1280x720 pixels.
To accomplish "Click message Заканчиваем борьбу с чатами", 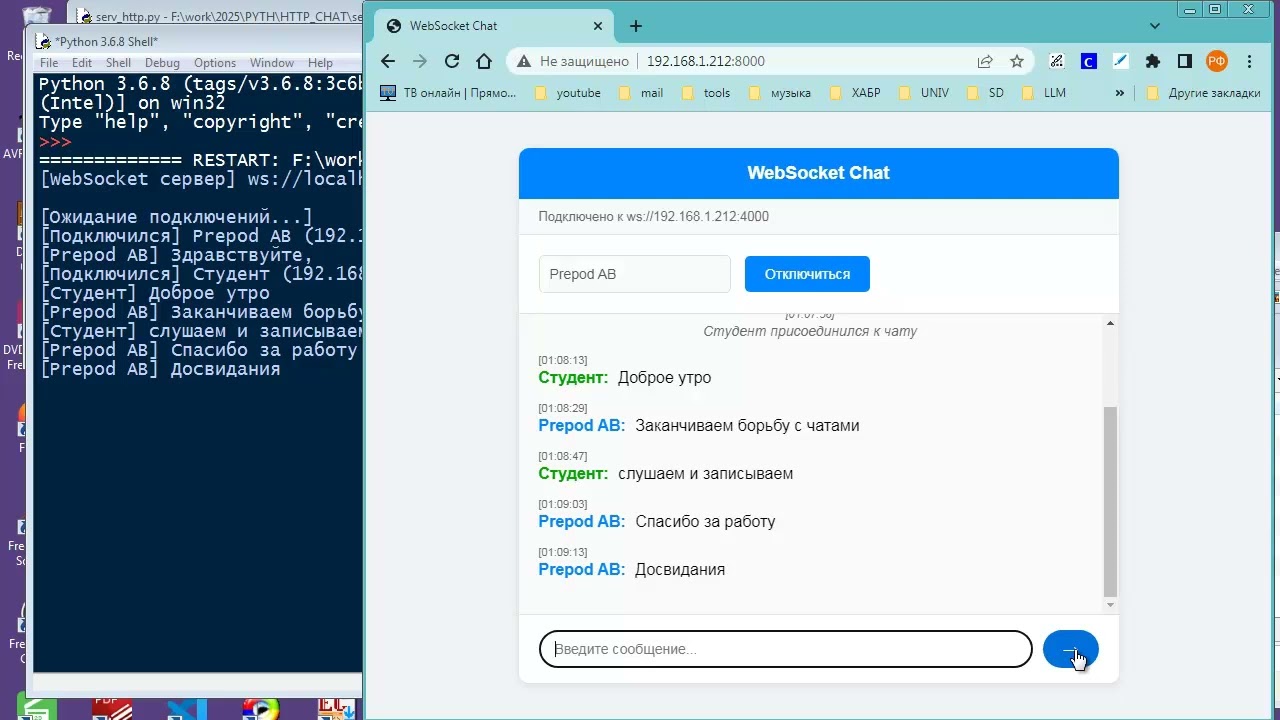I will (x=747, y=426).
